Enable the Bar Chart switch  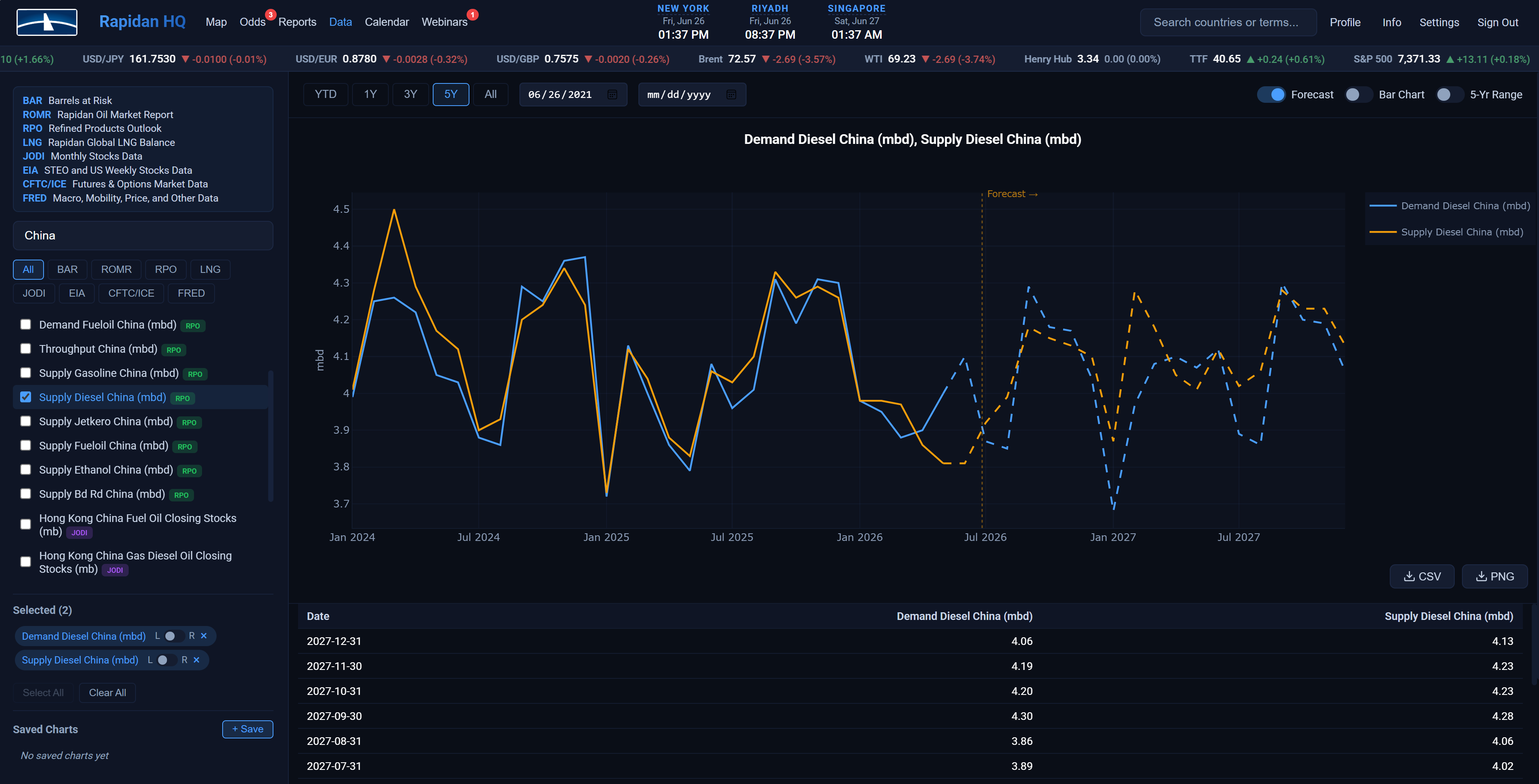point(1359,94)
